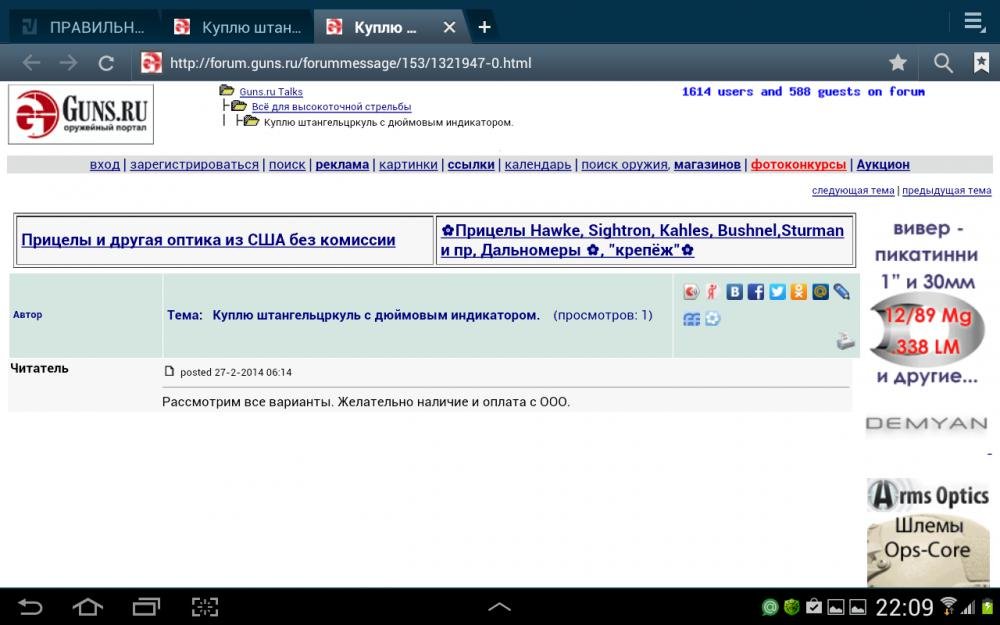The height and width of the screenshot is (625, 1000).
Task: Reload the current forum page
Action: click(106, 62)
